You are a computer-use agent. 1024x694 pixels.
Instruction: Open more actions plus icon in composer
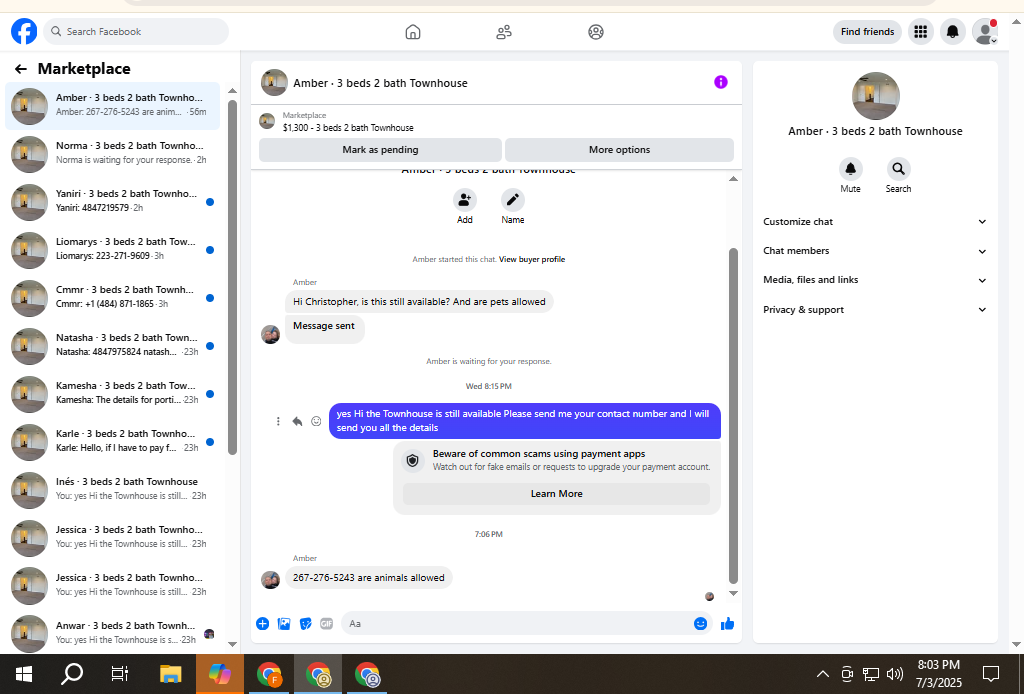[x=263, y=623]
